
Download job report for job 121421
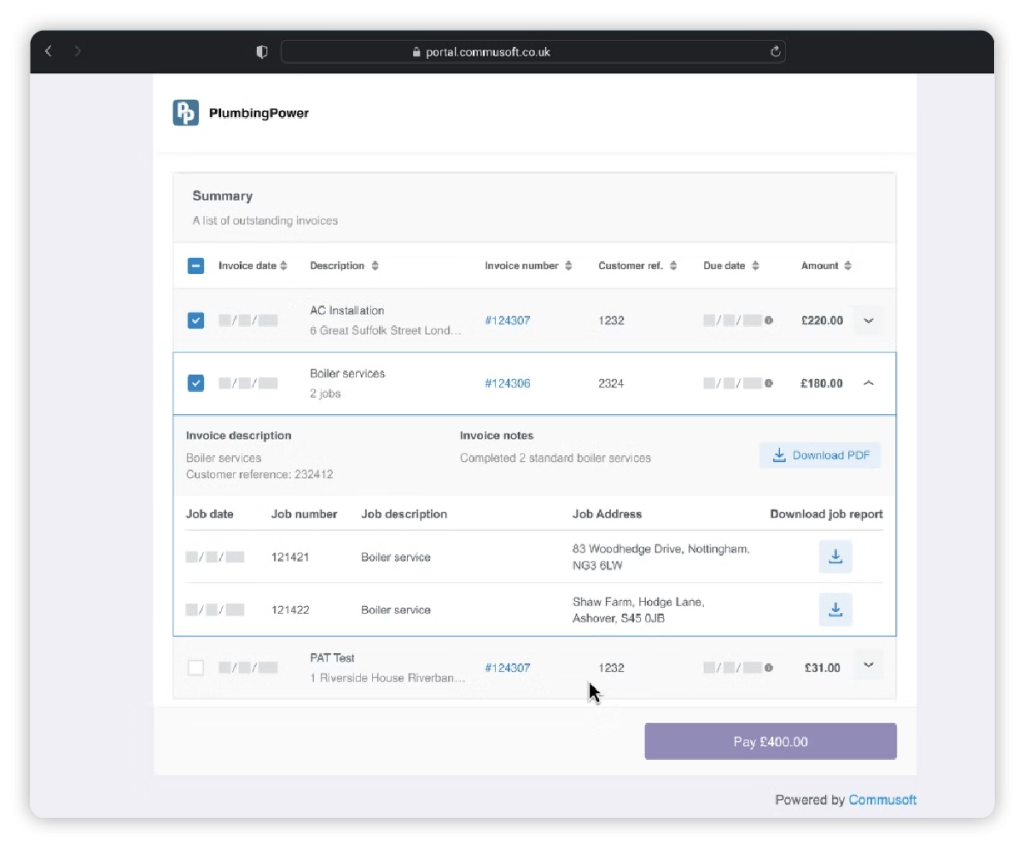coord(835,557)
